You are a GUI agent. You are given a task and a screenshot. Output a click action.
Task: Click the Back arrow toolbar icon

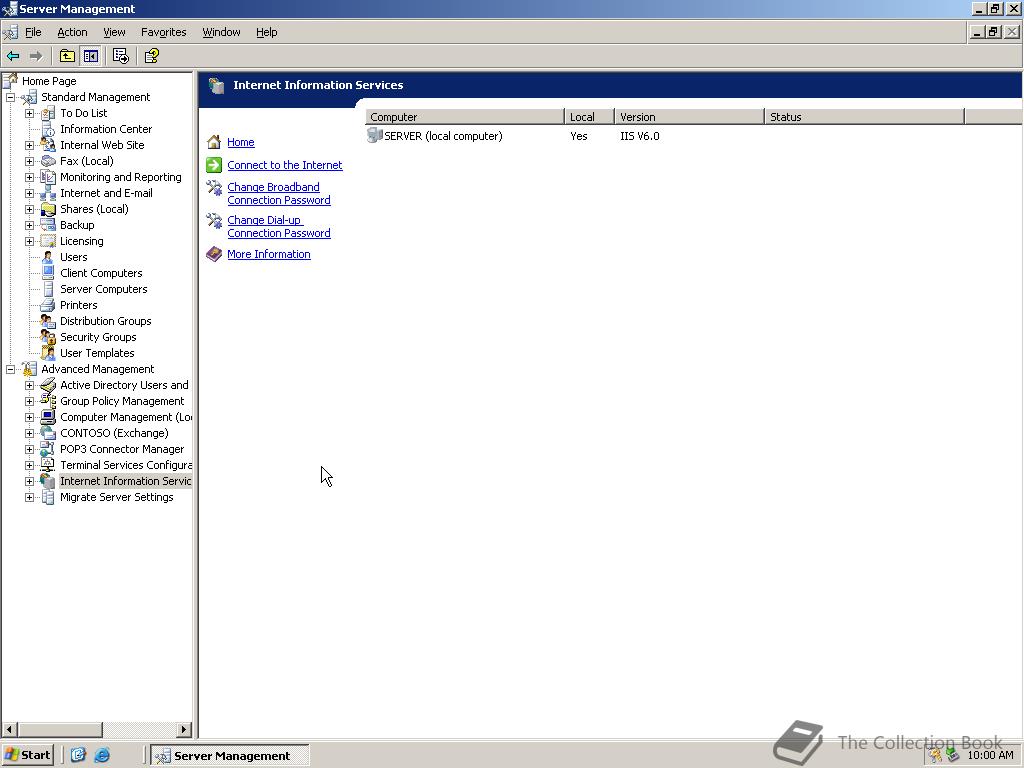[x=13, y=56]
